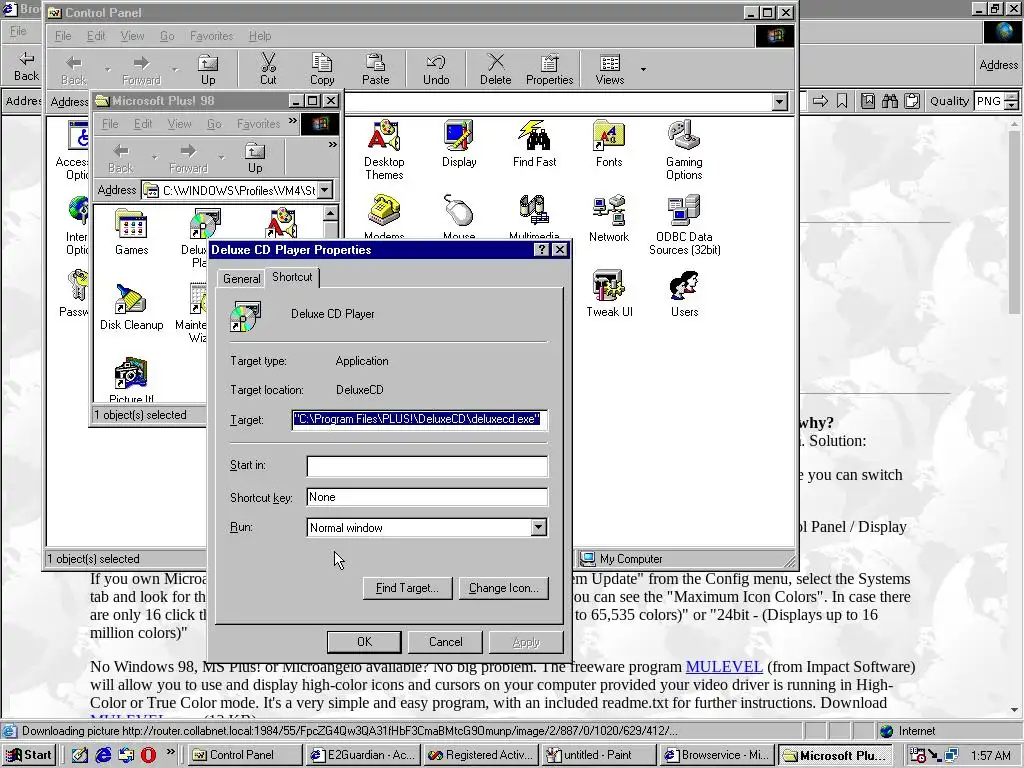Click the Undo toolbar icon in Control Panel
The height and width of the screenshot is (768, 1024).
436,69
